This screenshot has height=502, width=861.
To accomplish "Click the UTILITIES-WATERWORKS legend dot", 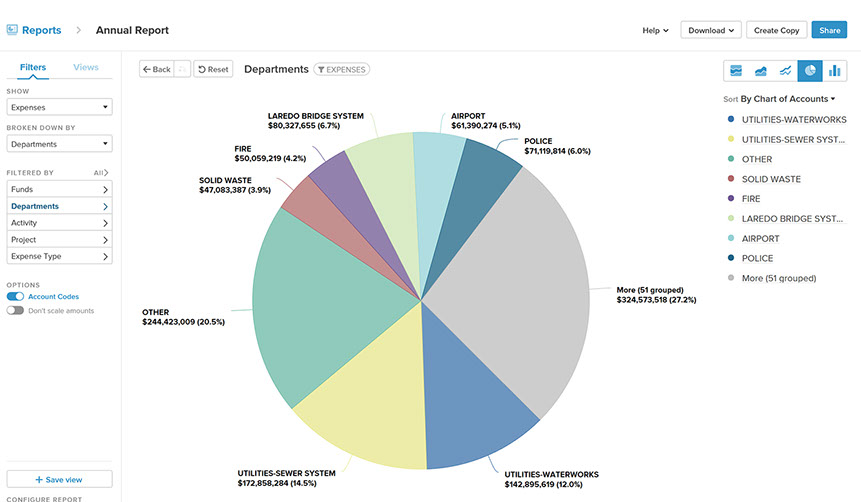I will 731,119.
